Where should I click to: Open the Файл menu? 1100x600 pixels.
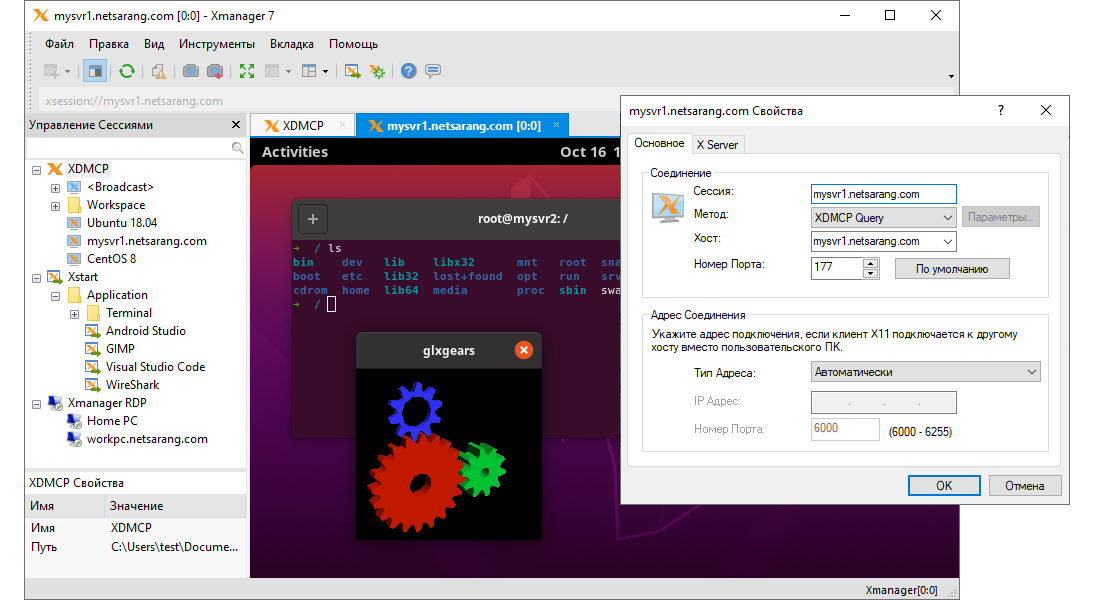[60, 44]
